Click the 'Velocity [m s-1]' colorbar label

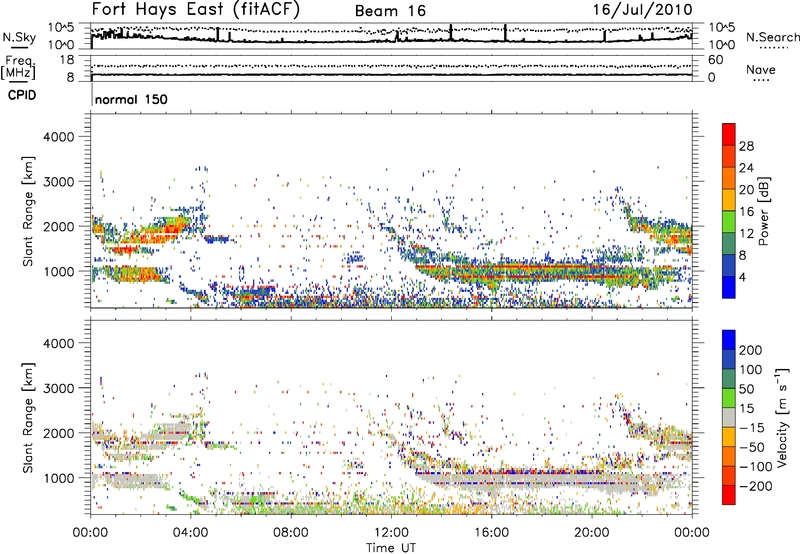click(782, 417)
